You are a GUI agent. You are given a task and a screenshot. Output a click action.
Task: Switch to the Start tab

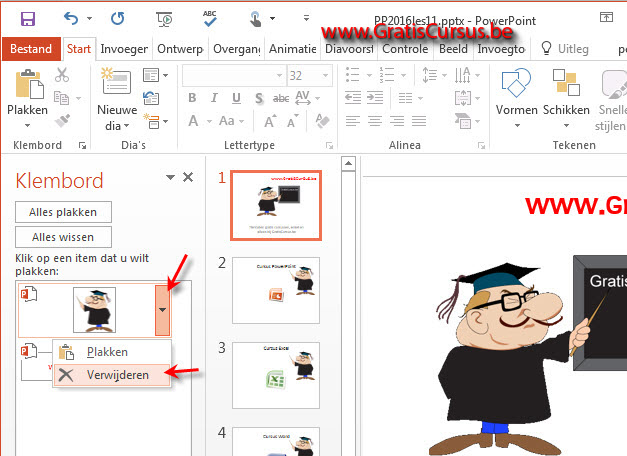(x=79, y=49)
